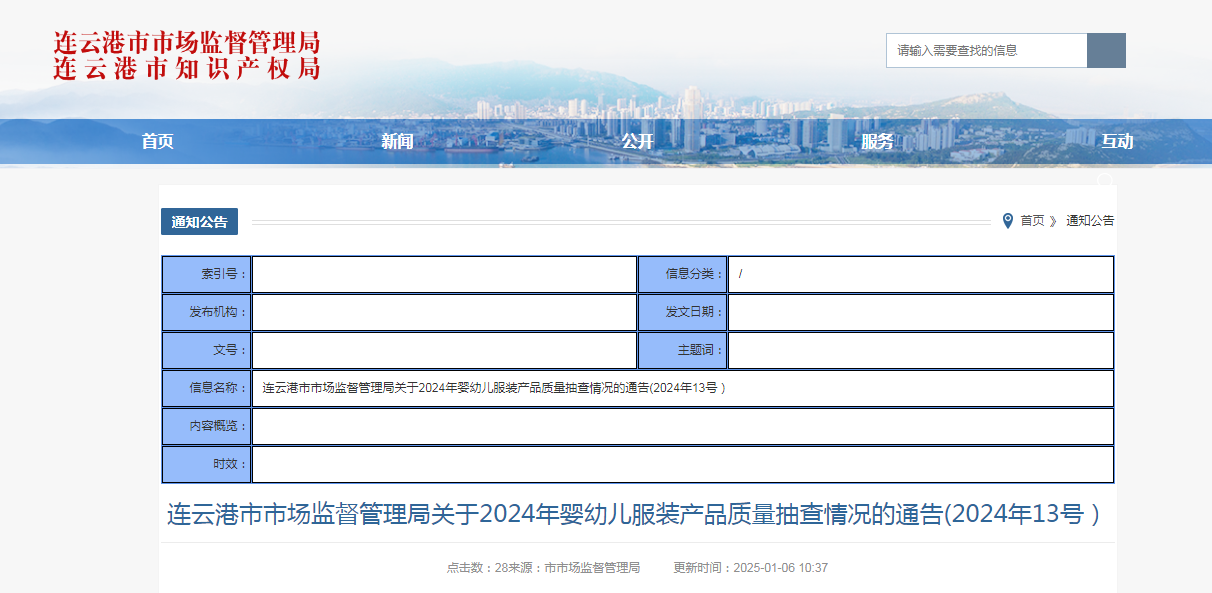Click the site logo 连云港市市场监督管理局

(x=187, y=43)
